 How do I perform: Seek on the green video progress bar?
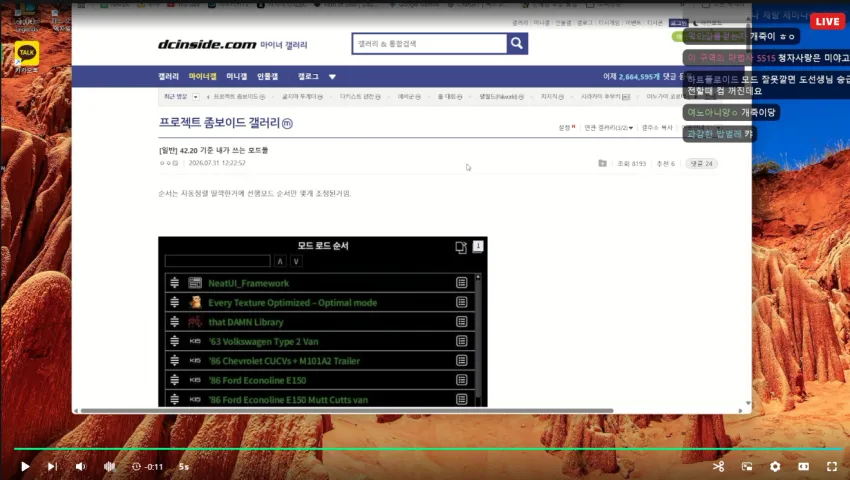point(427,449)
